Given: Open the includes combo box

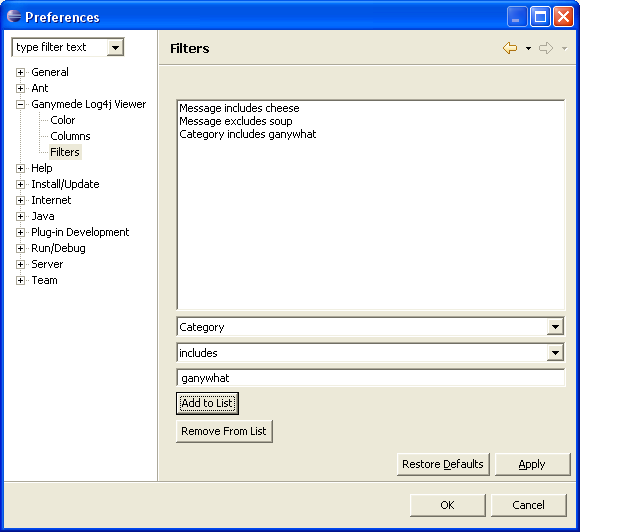Looking at the screenshot, I should click(555, 353).
